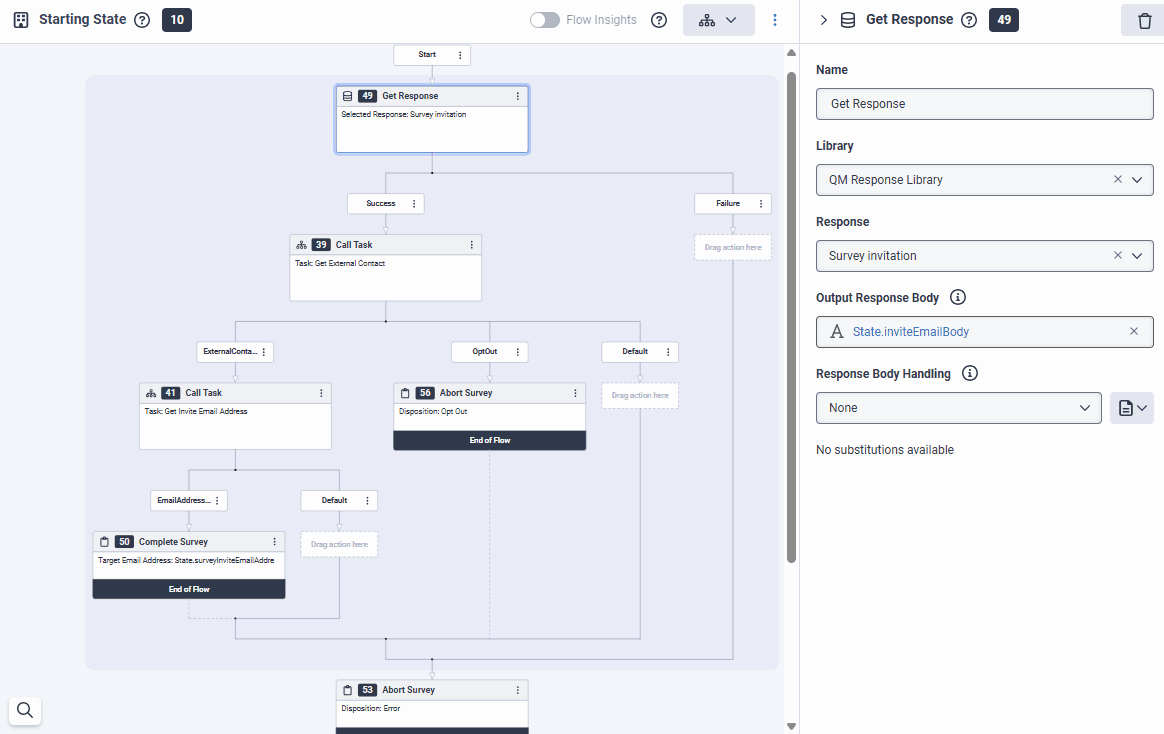Viewport: 1164px width, 734px height.
Task: Click the search magnifier icon on canvas
Action: (x=25, y=710)
